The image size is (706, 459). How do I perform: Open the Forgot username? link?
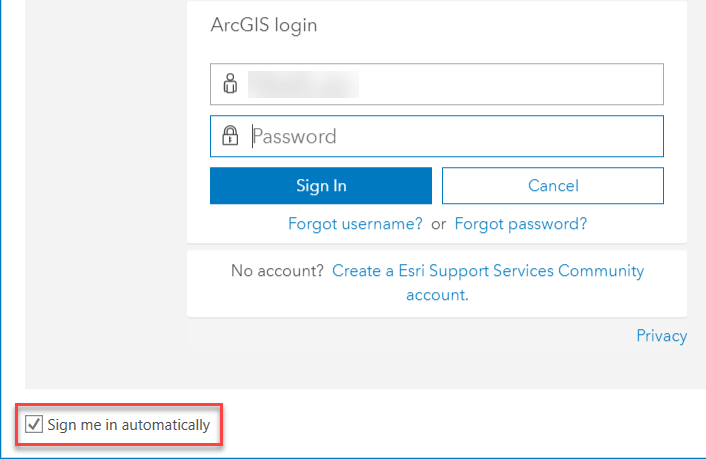355,223
